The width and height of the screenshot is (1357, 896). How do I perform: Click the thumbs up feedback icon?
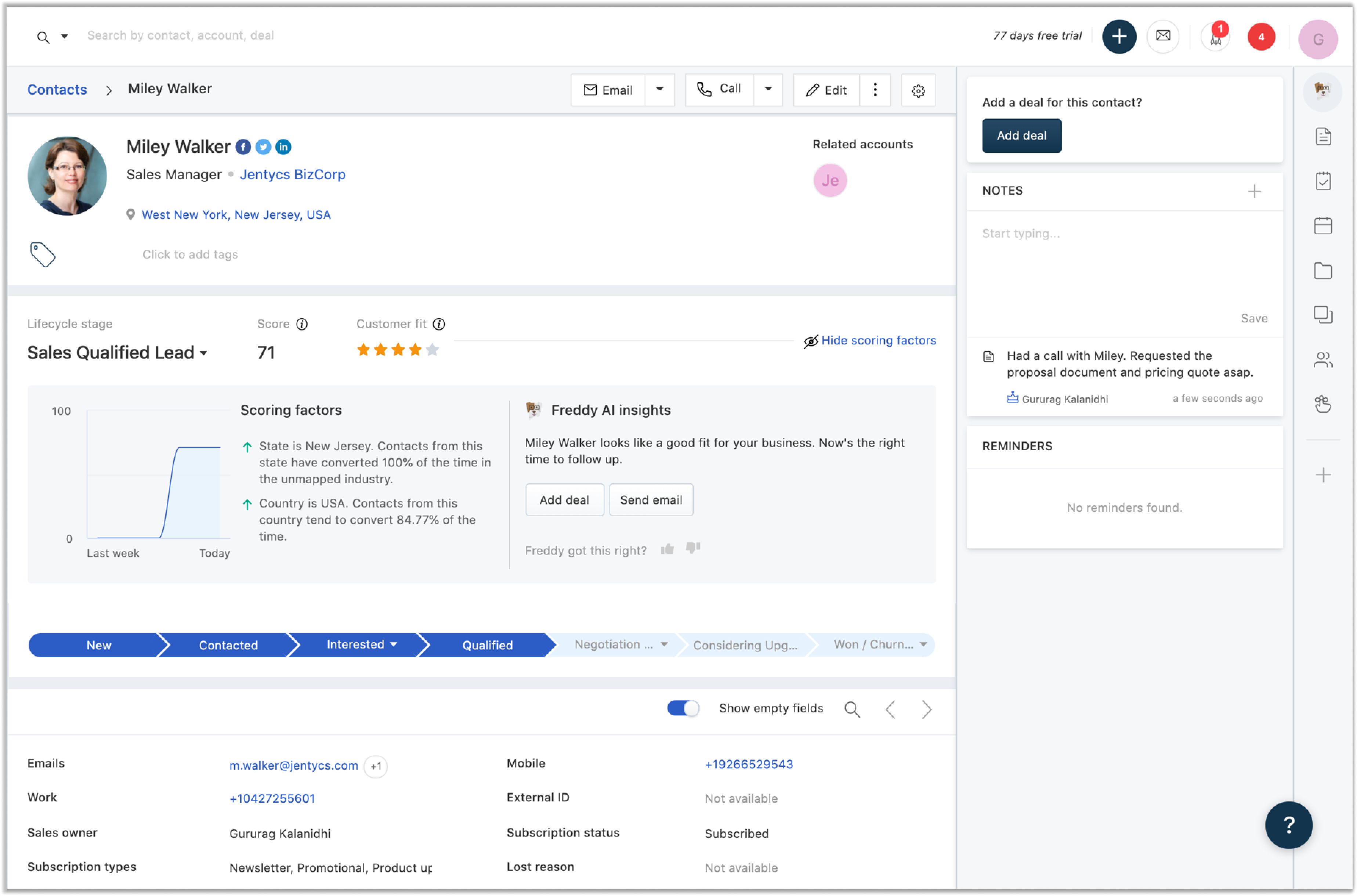667,549
